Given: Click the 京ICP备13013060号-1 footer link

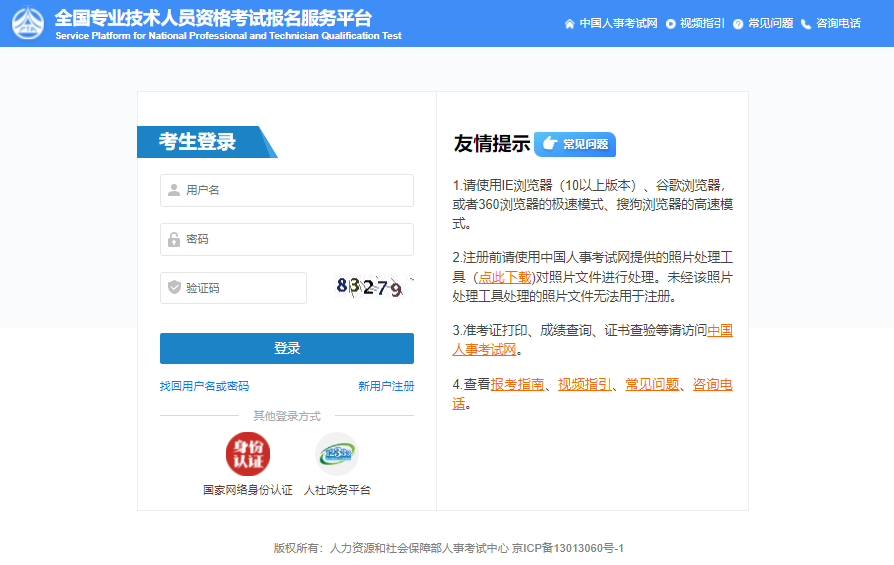Looking at the screenshot, I should [568, 548].
